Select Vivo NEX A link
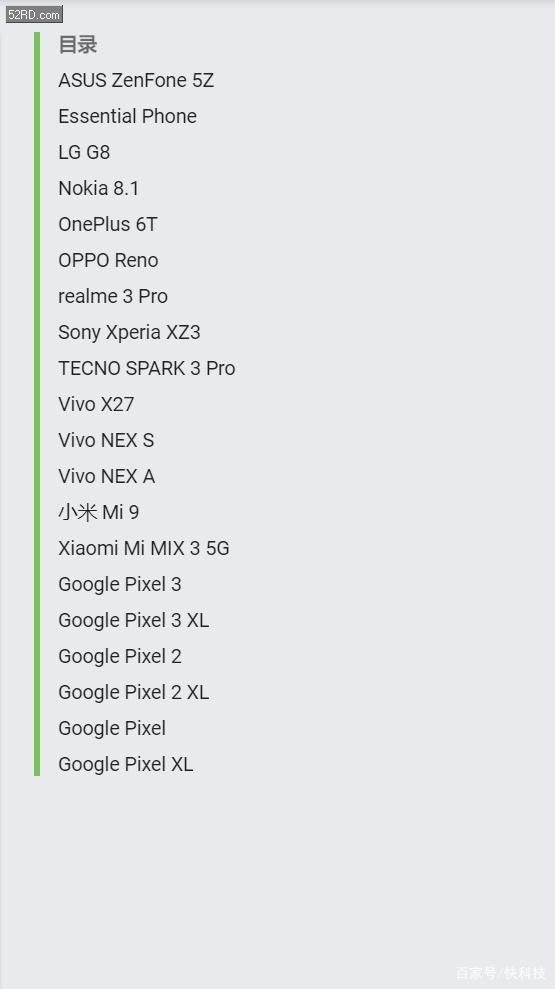Image resolution: width=555 pixels, height=989 pixels. point(107,476)
